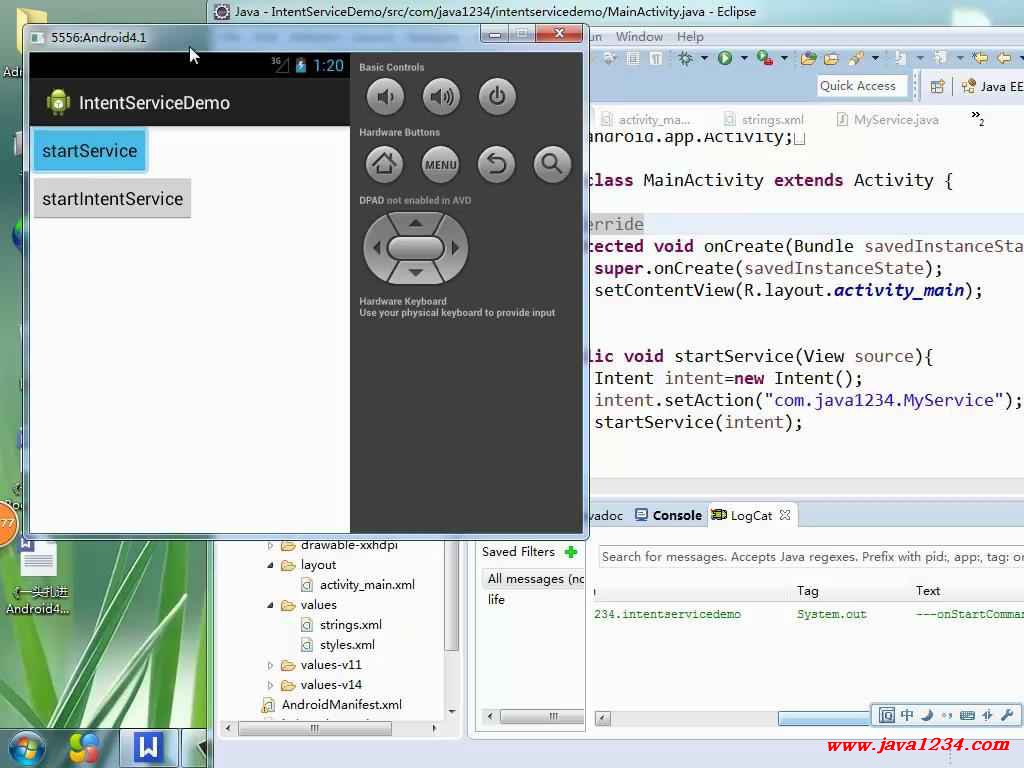Image resolution: width=1024 pixels, height=768 pixels.
Task: Expand the values-v14 folder
Action: click(x=270, y=685)
